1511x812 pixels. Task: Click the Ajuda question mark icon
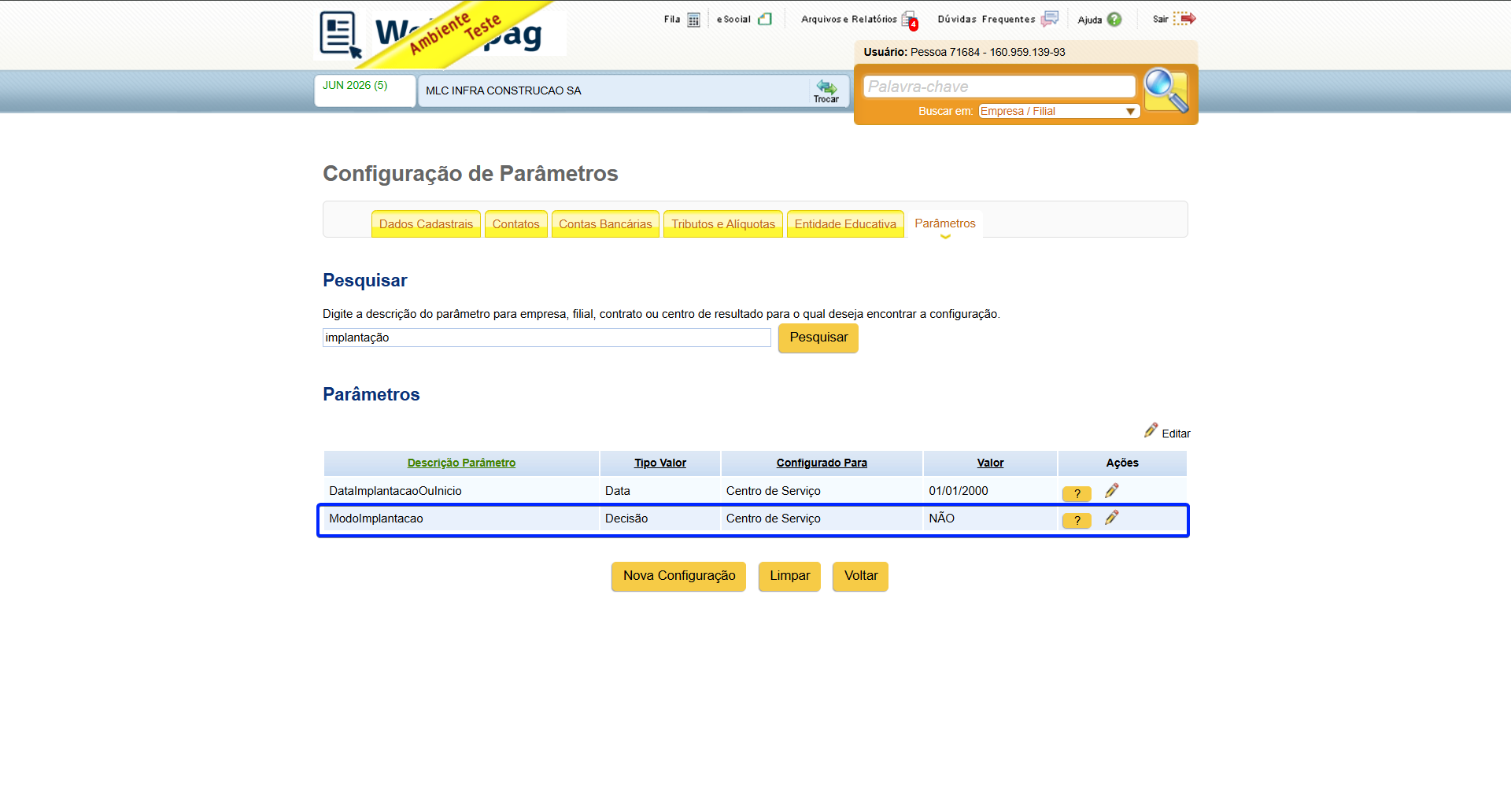(1114, 20)
